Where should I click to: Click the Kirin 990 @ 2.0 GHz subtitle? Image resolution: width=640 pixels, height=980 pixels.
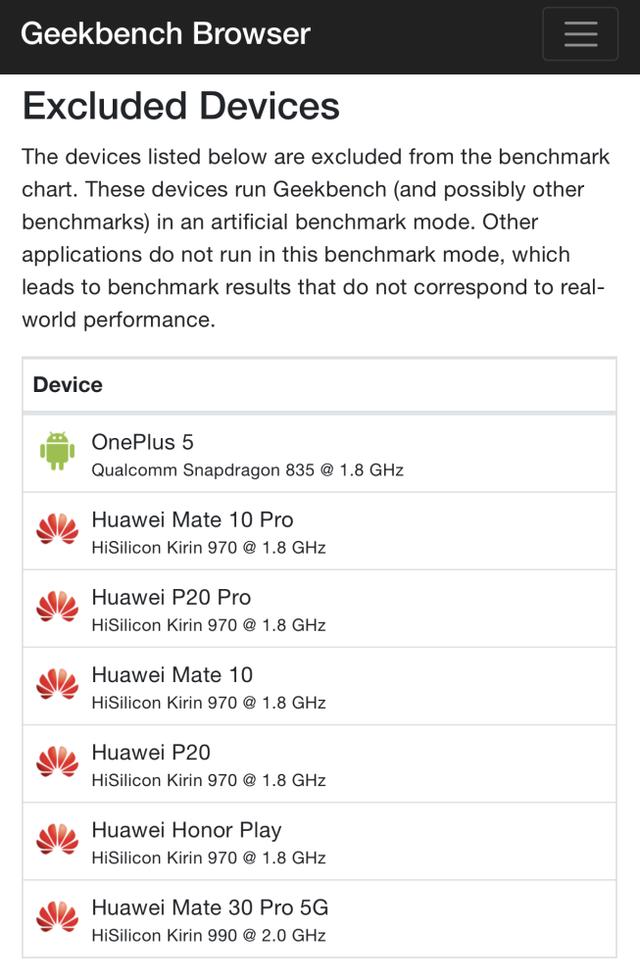[208, 936]
